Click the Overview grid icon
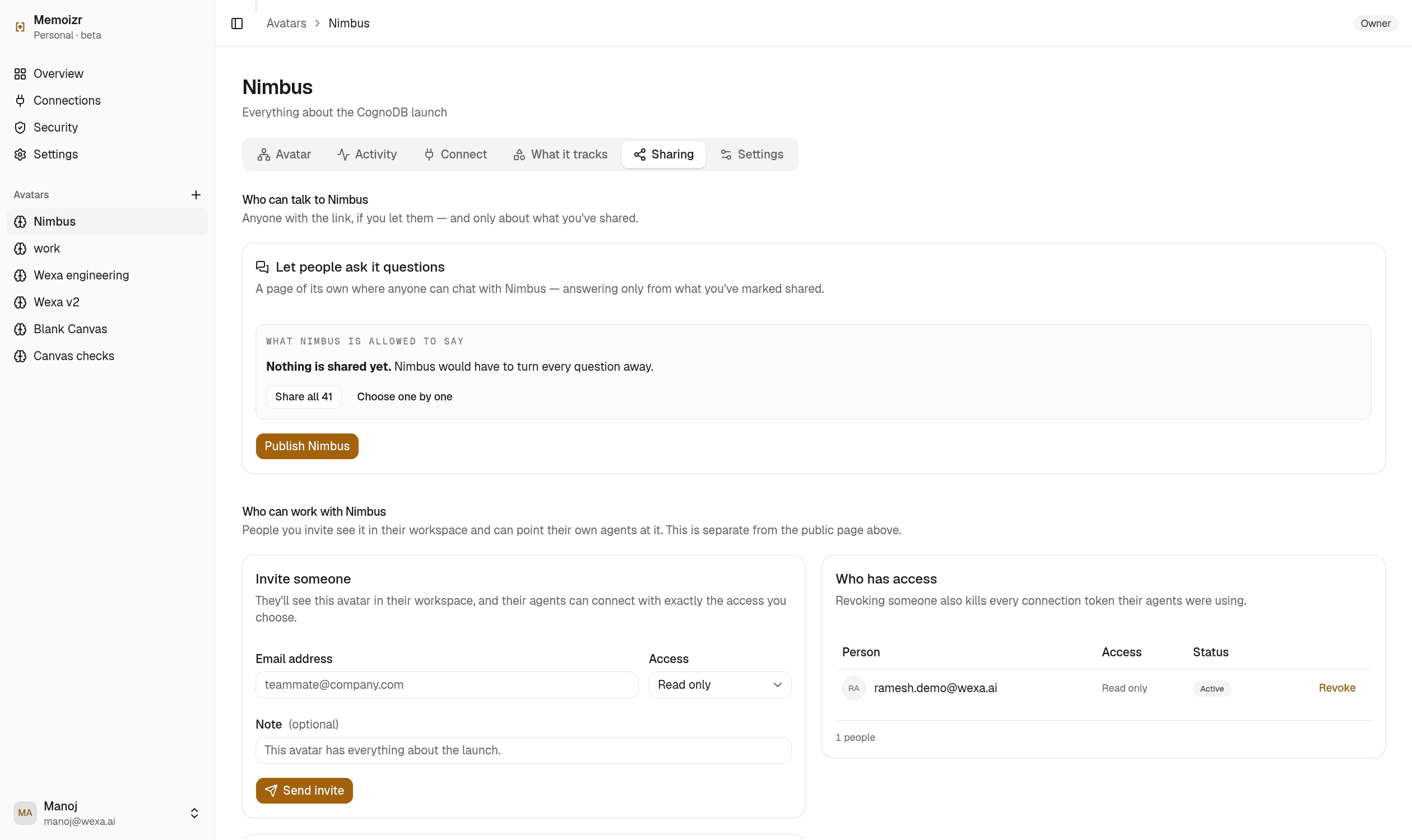Screen dimensions: 1412x840 point(20,73)
